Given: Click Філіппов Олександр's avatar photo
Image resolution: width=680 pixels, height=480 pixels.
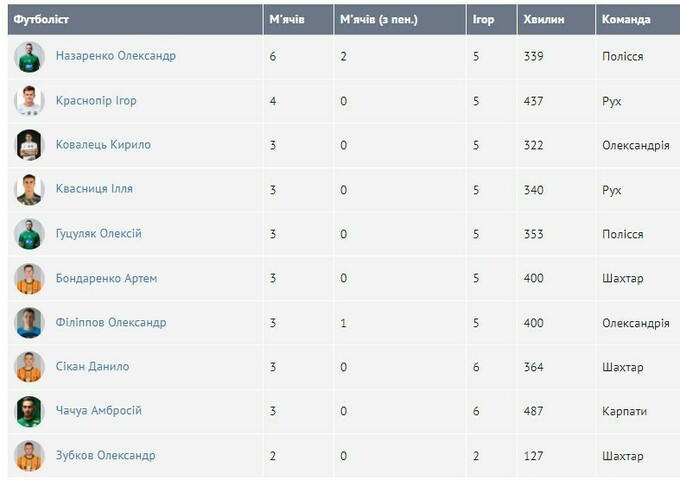Looking at the screenshot, I should point(30,323).
